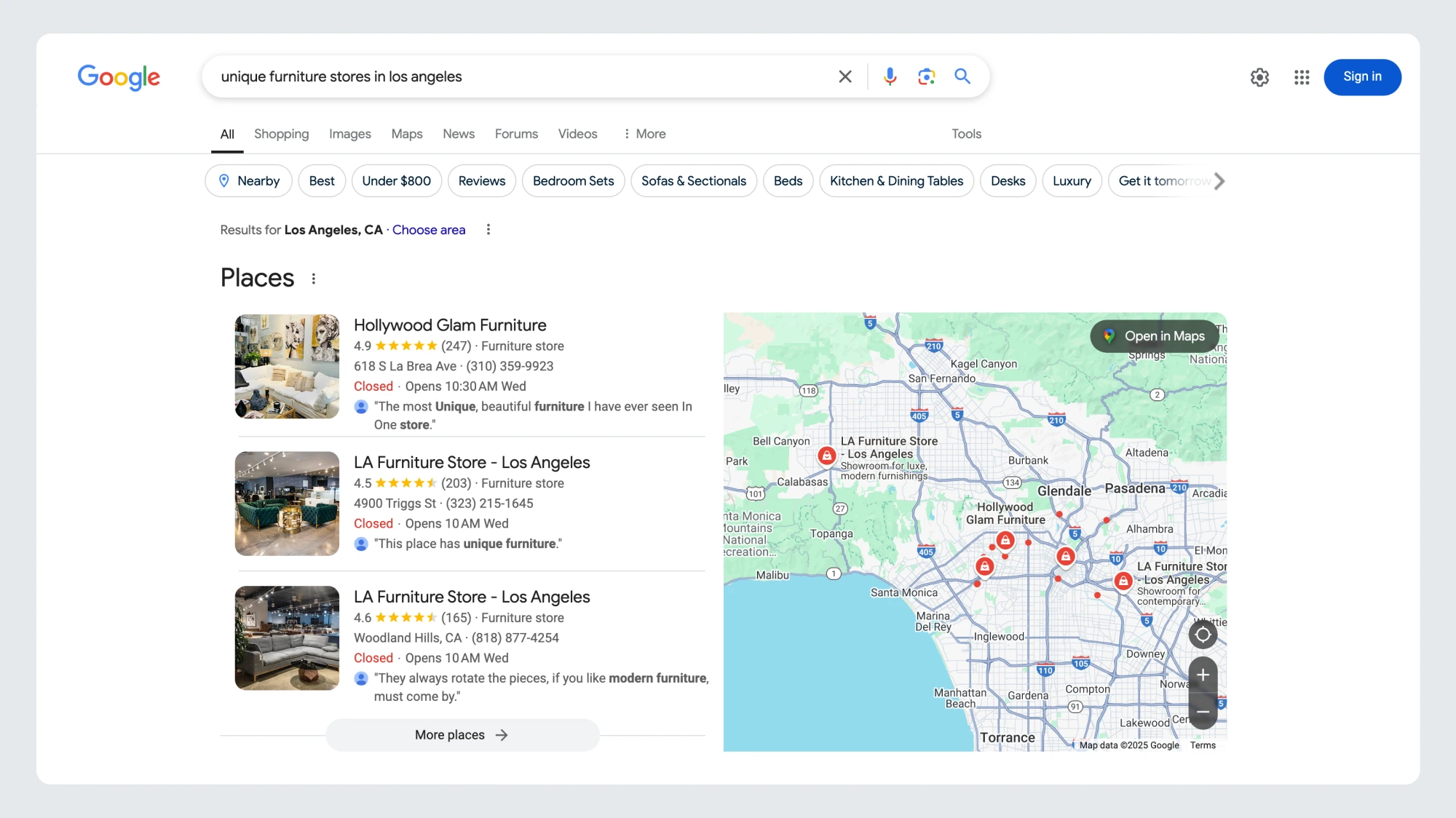
Task: Zoom in on the map
Action: pos(1203,675)
